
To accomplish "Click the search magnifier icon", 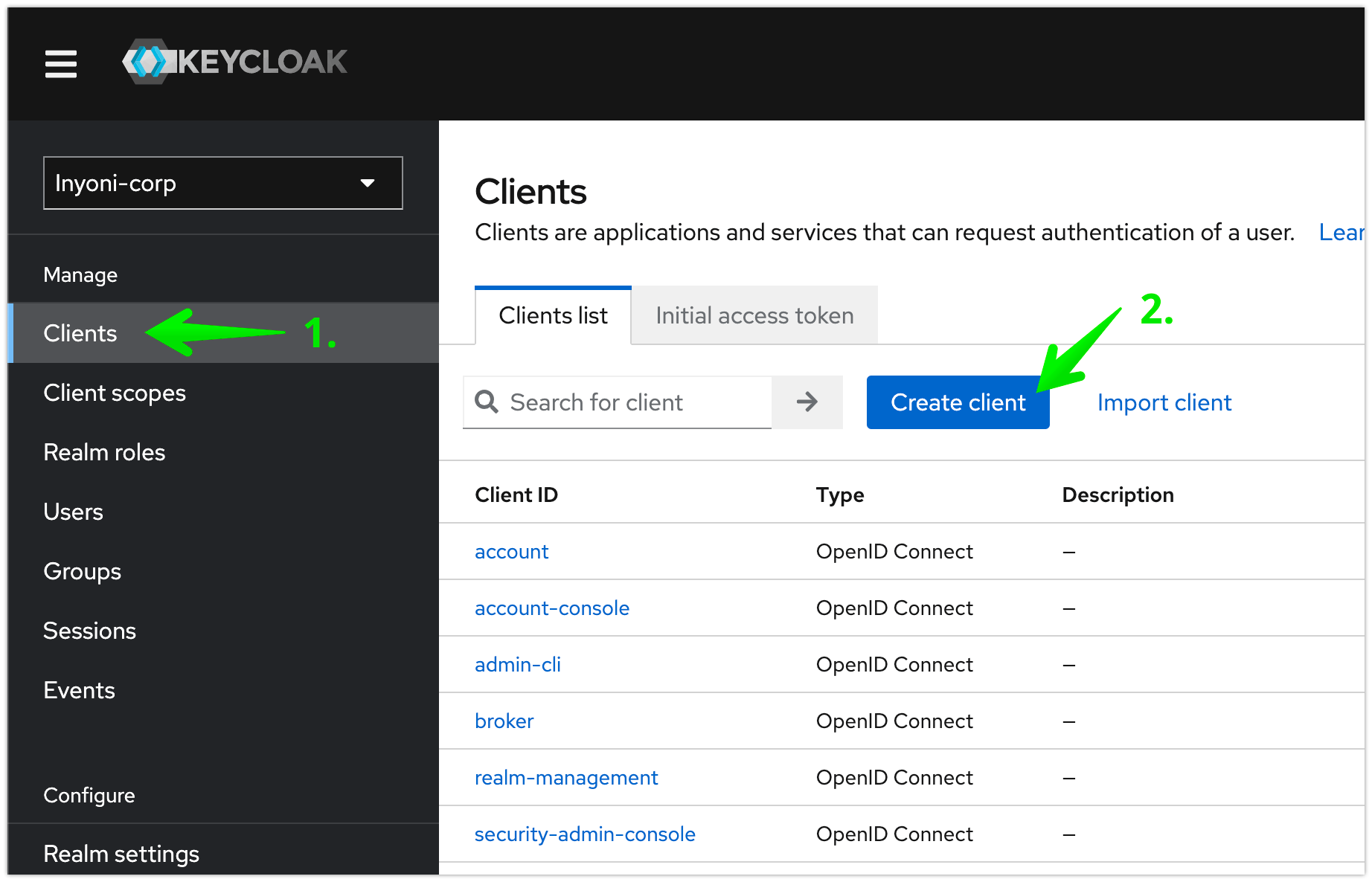I will pyautogui.click(x=487, y=402).
